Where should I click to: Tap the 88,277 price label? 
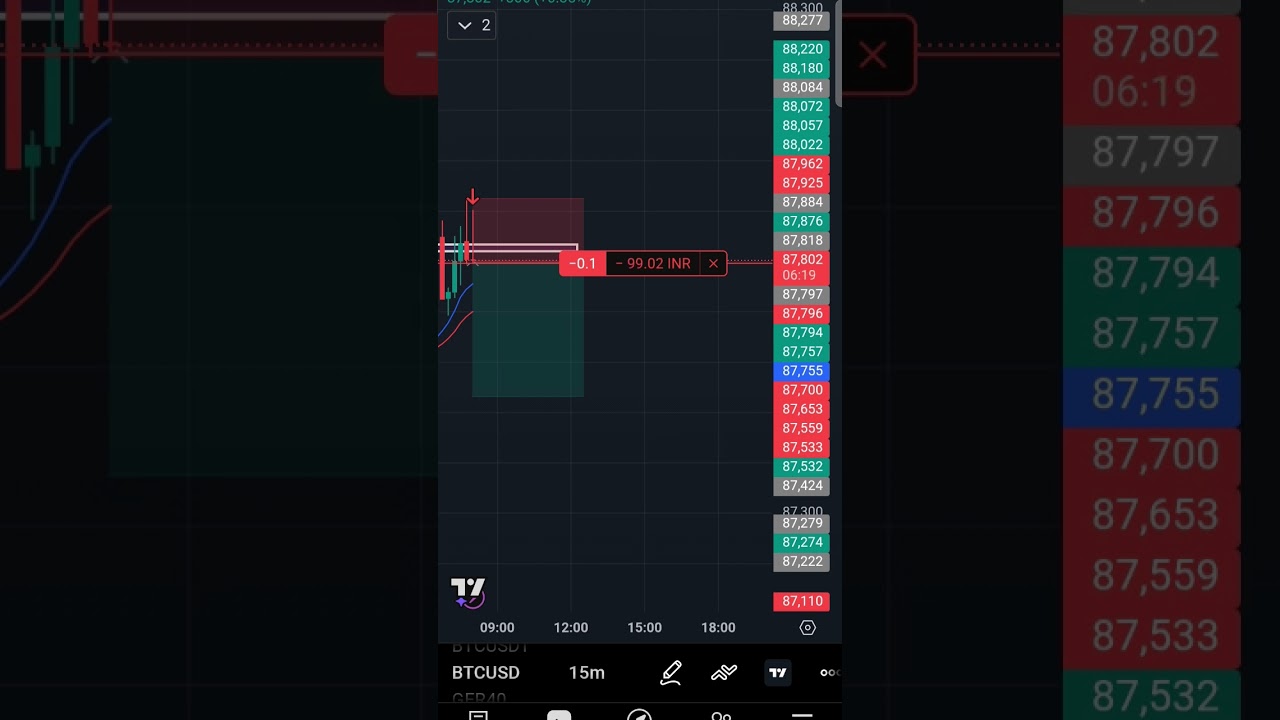[802, 20]
